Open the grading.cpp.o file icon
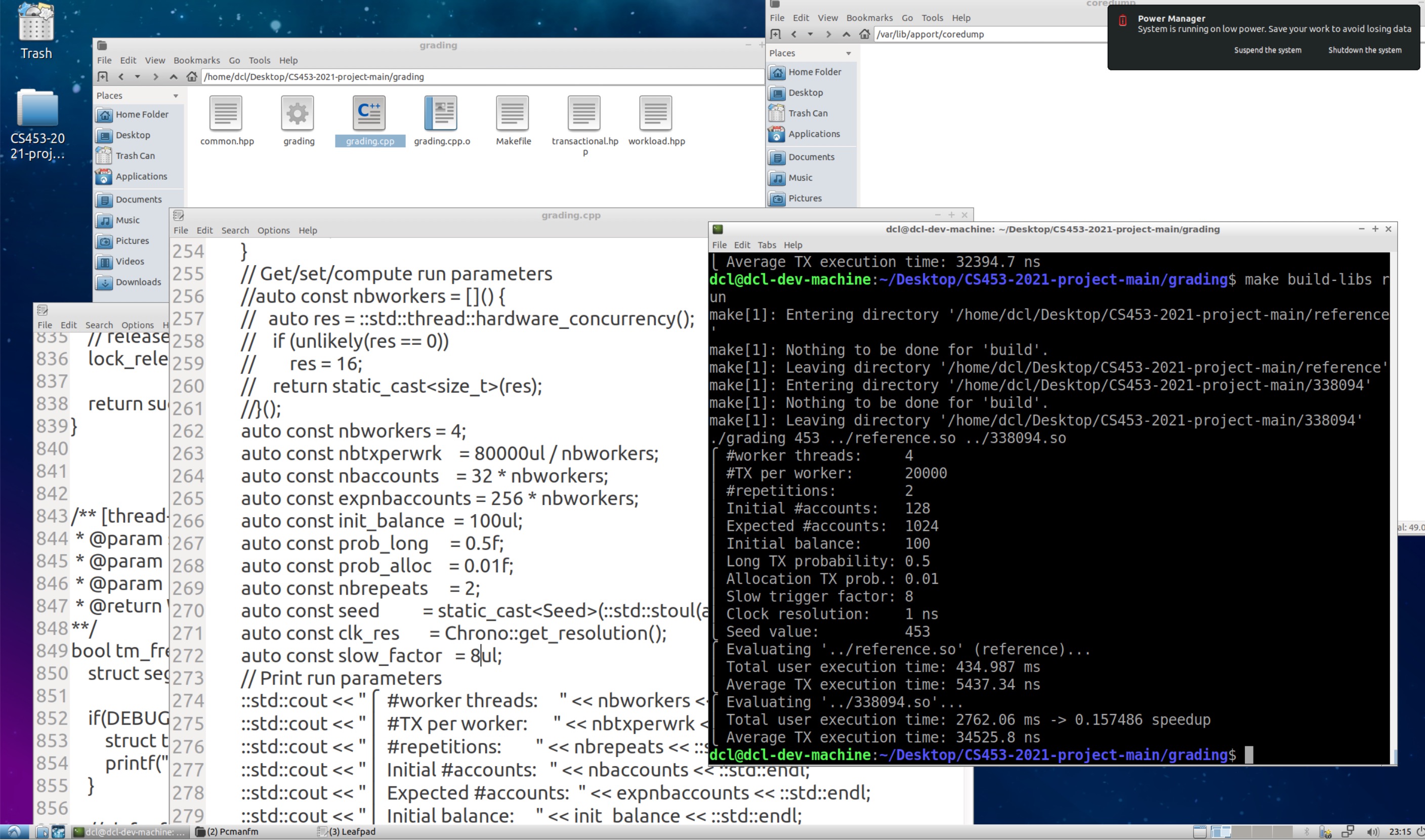The image size is (1425, 840). pyautogui.click(x=441, y=113)
